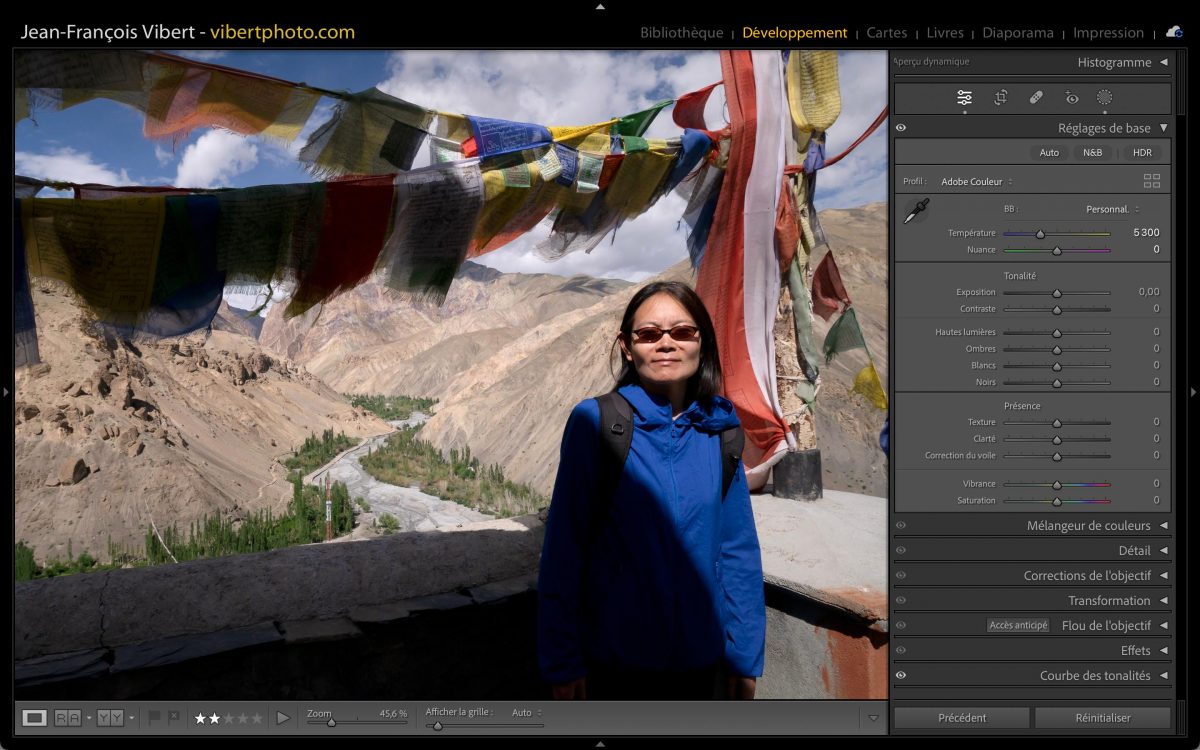Open the Profil Adobe Couleur dropdown
The height and width of the screenshot is (750, 1200).
click(x=976, y=182)
